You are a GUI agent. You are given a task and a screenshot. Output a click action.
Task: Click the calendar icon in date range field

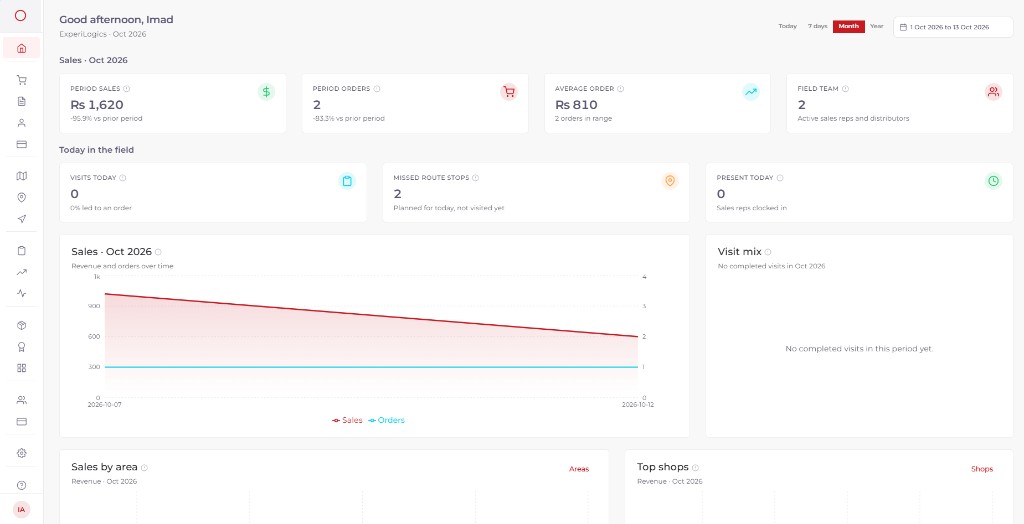(x=903, y=27)
